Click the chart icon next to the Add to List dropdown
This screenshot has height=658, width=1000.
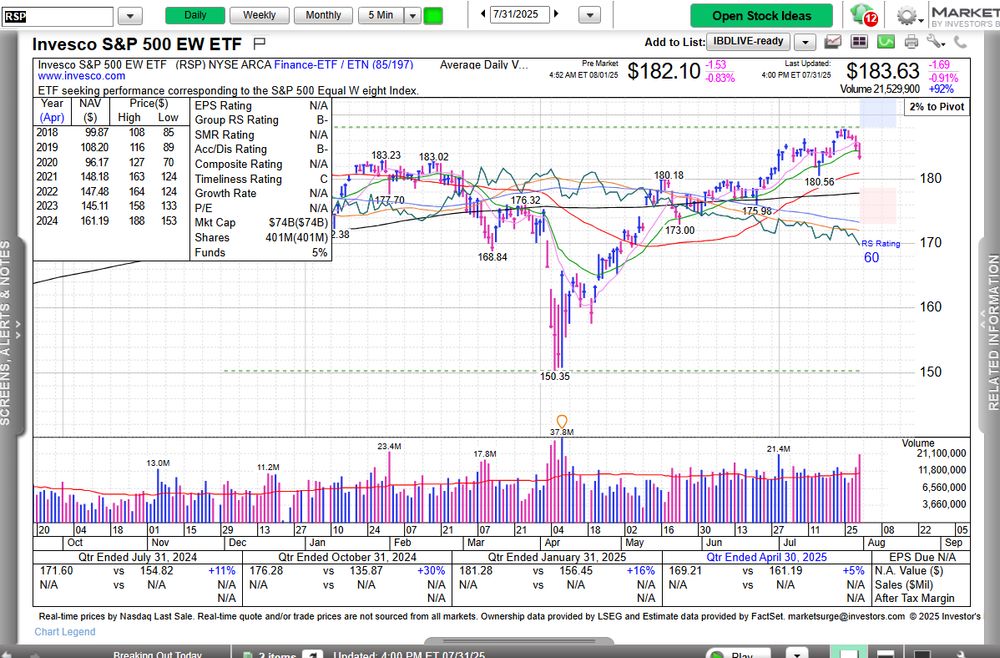[832, 42]
